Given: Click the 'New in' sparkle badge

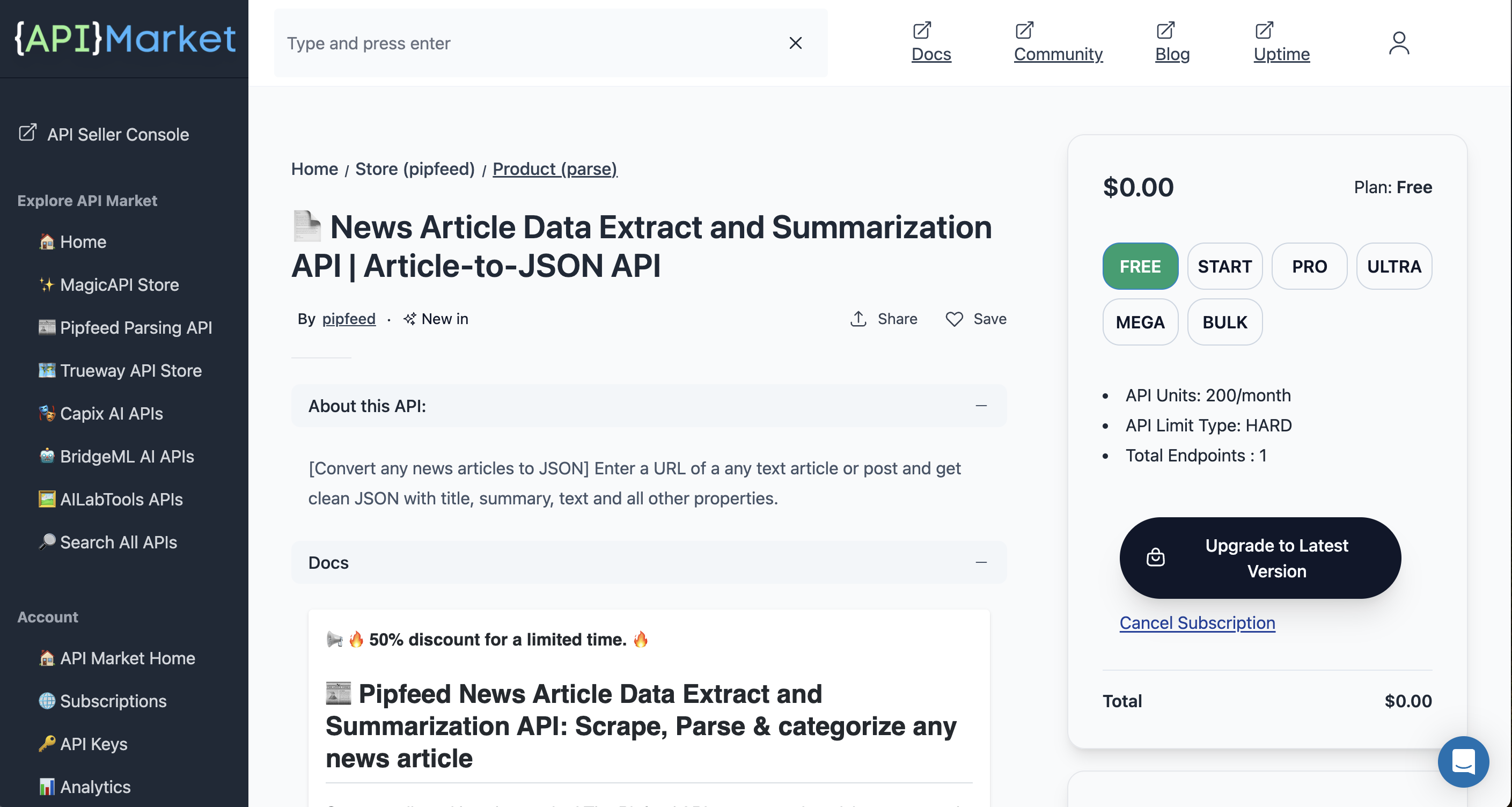Looking at the screenshot, I should tap(436, 319).
